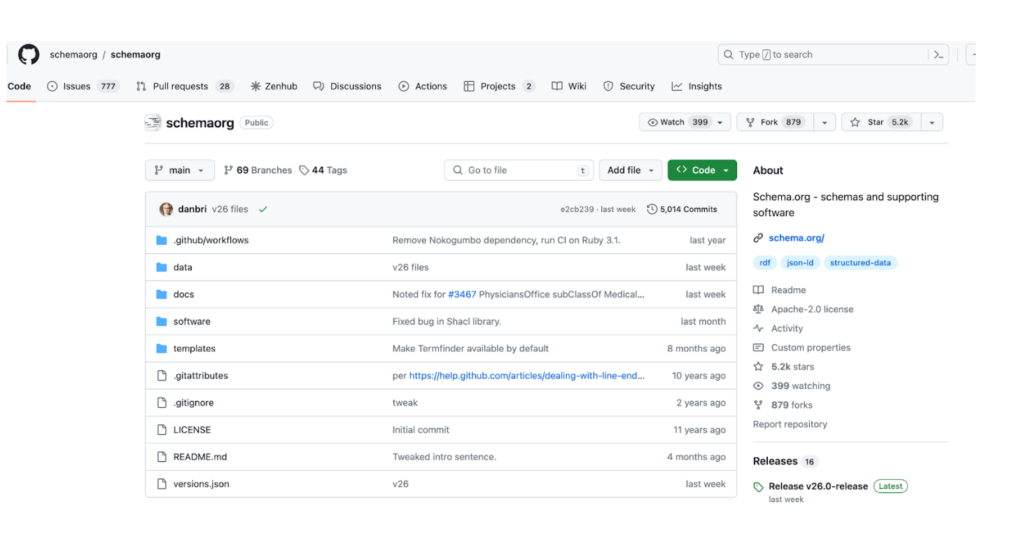Open the Insights tab

pos(697,86)
